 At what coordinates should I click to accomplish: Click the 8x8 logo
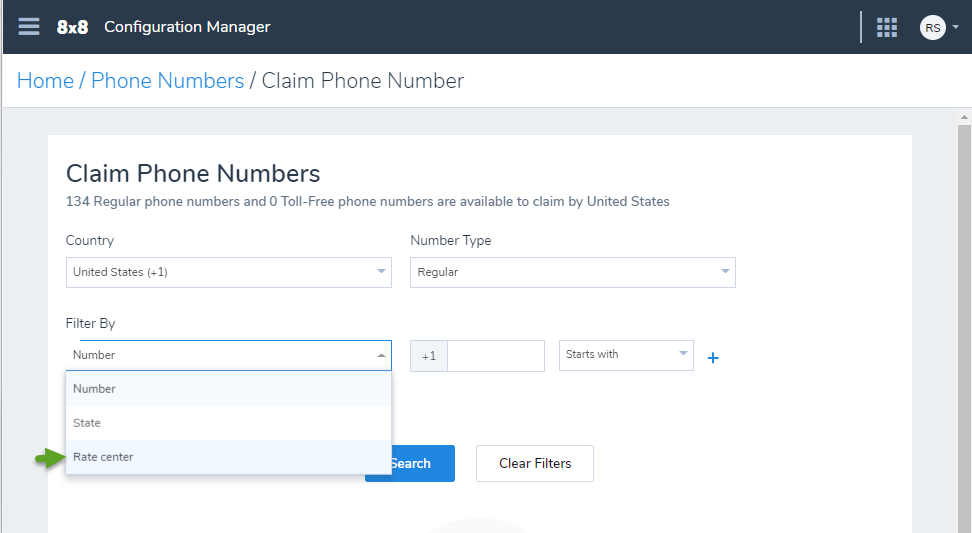point(73,27)
